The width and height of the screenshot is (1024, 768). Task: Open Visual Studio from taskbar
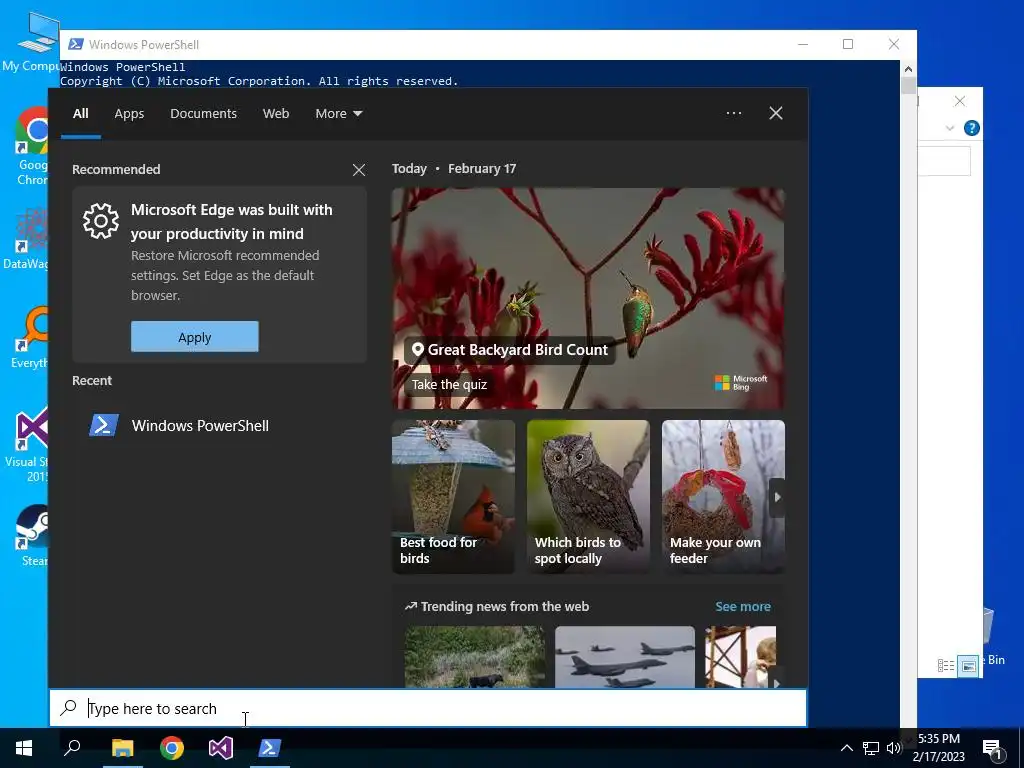(x=221, y=748)
